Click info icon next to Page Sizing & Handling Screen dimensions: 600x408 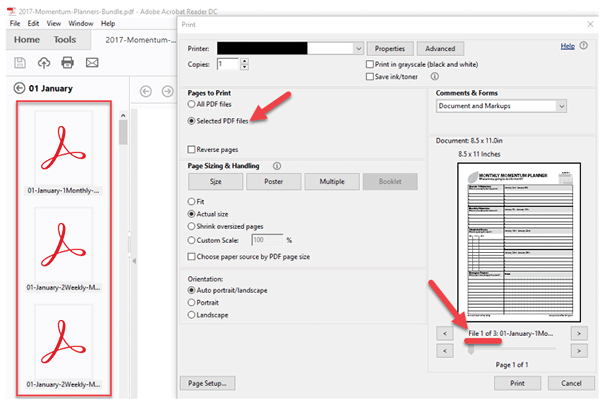coord(277,166)
